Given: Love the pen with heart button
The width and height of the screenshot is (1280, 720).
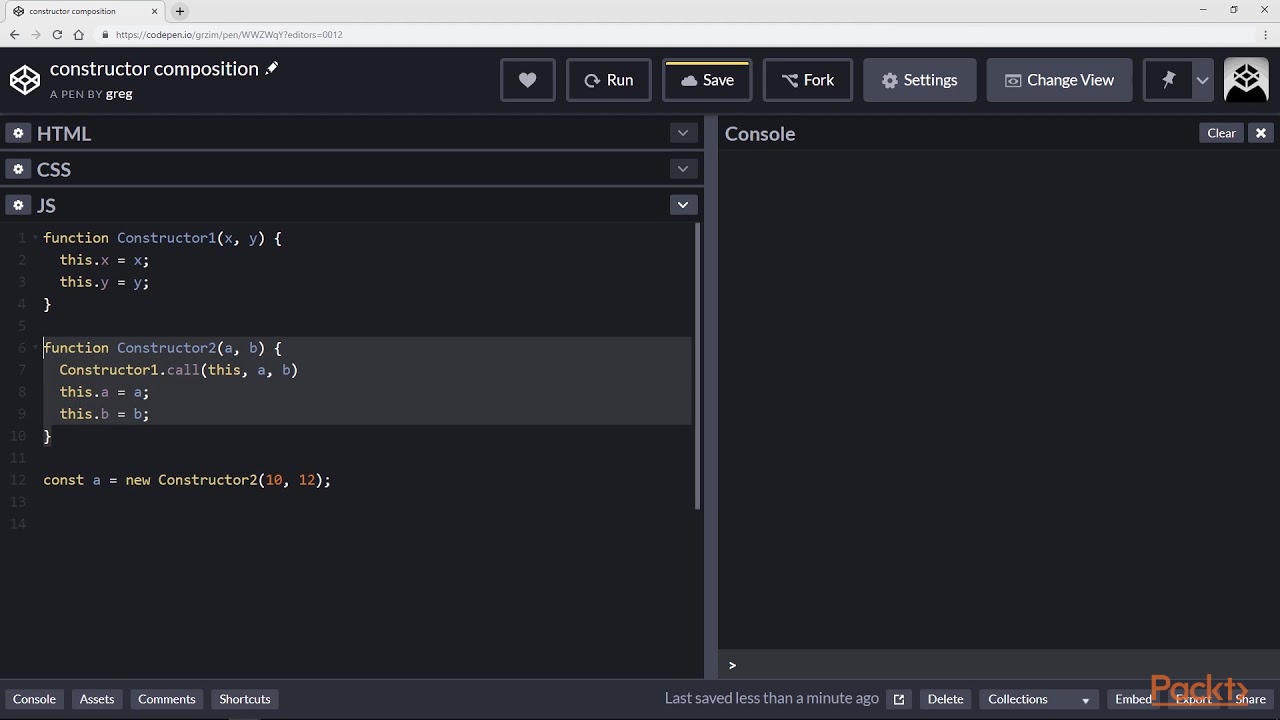Looking at the screenshot, I should tap(527, 80).
